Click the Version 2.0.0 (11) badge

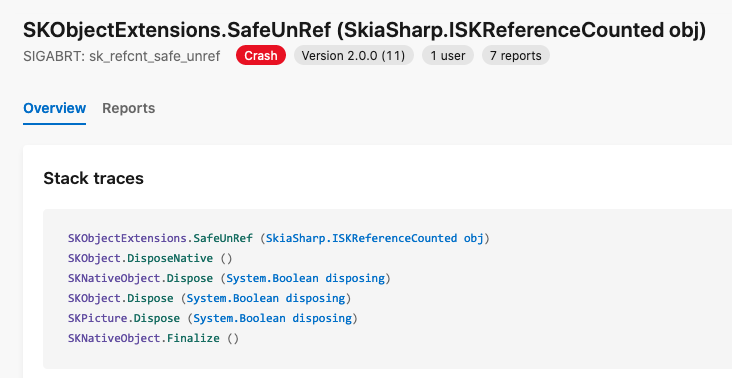pyautogui.click(x=353, y=56)
